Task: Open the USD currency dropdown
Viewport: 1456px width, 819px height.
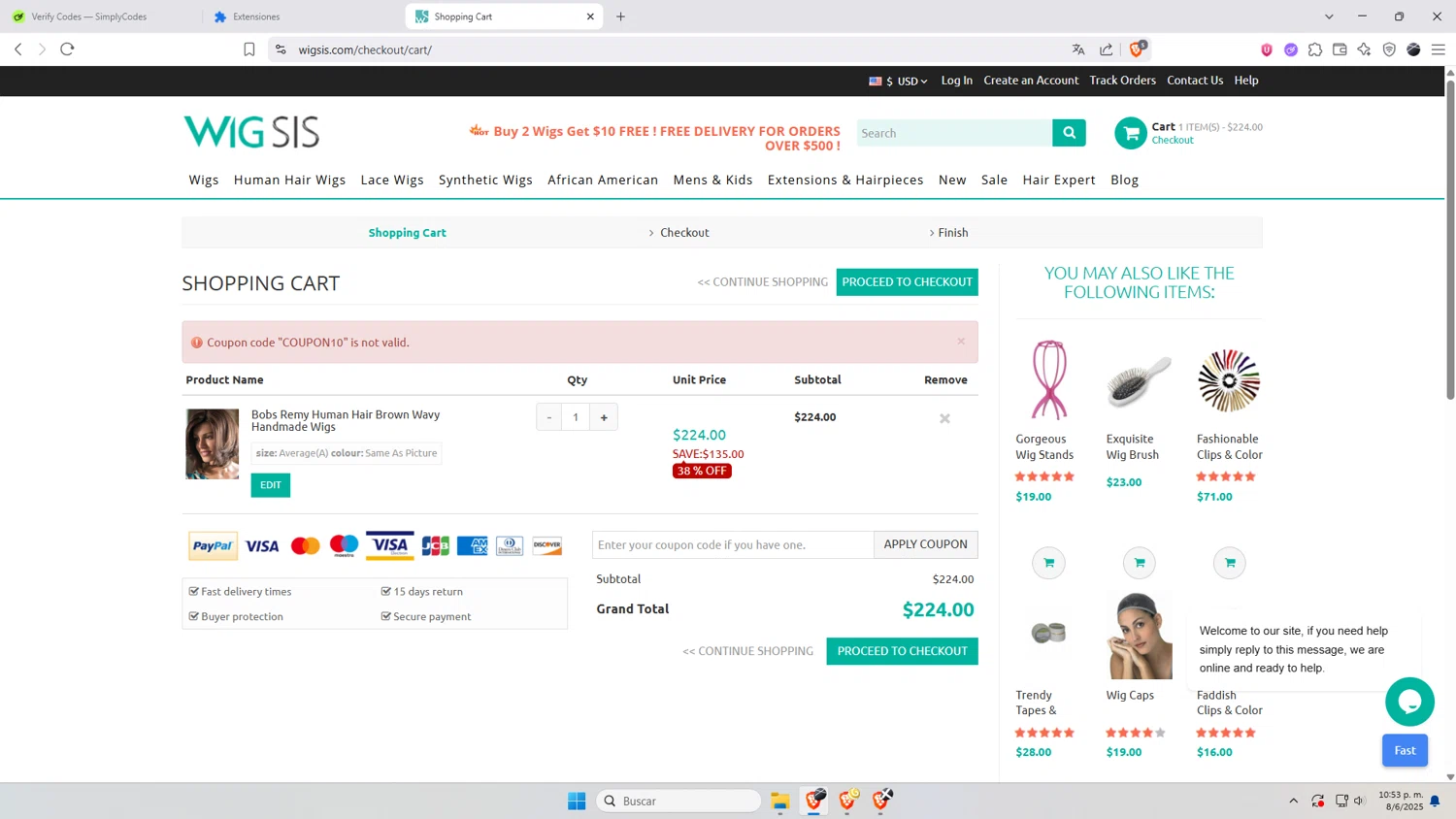Action: 899,82
